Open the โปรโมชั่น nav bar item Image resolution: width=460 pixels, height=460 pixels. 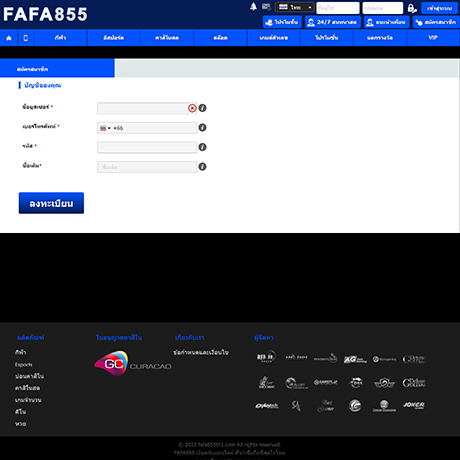pos(327,38)
